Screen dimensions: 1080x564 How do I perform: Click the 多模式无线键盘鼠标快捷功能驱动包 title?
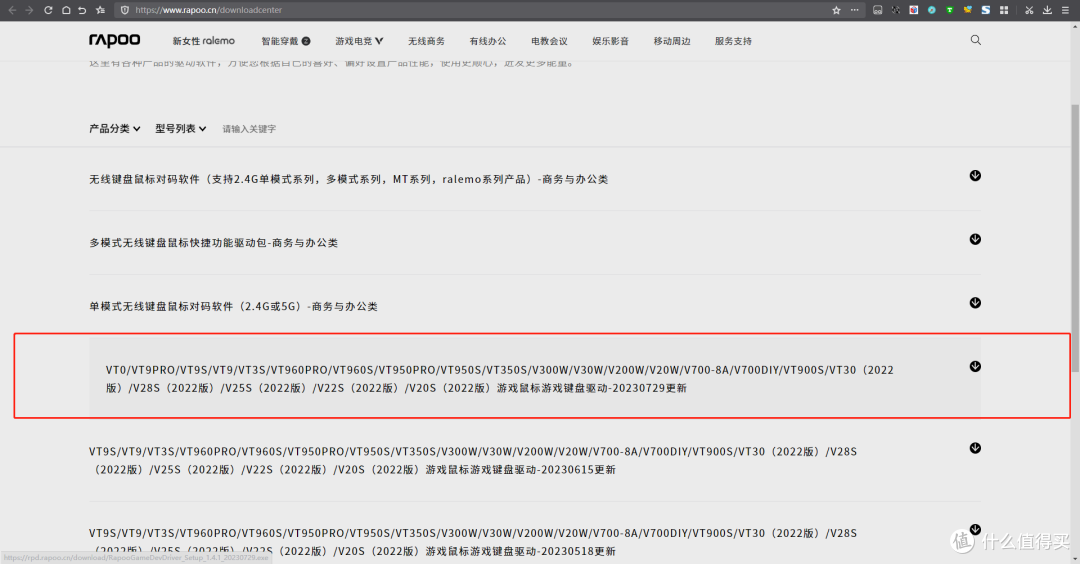click(214, 242)
